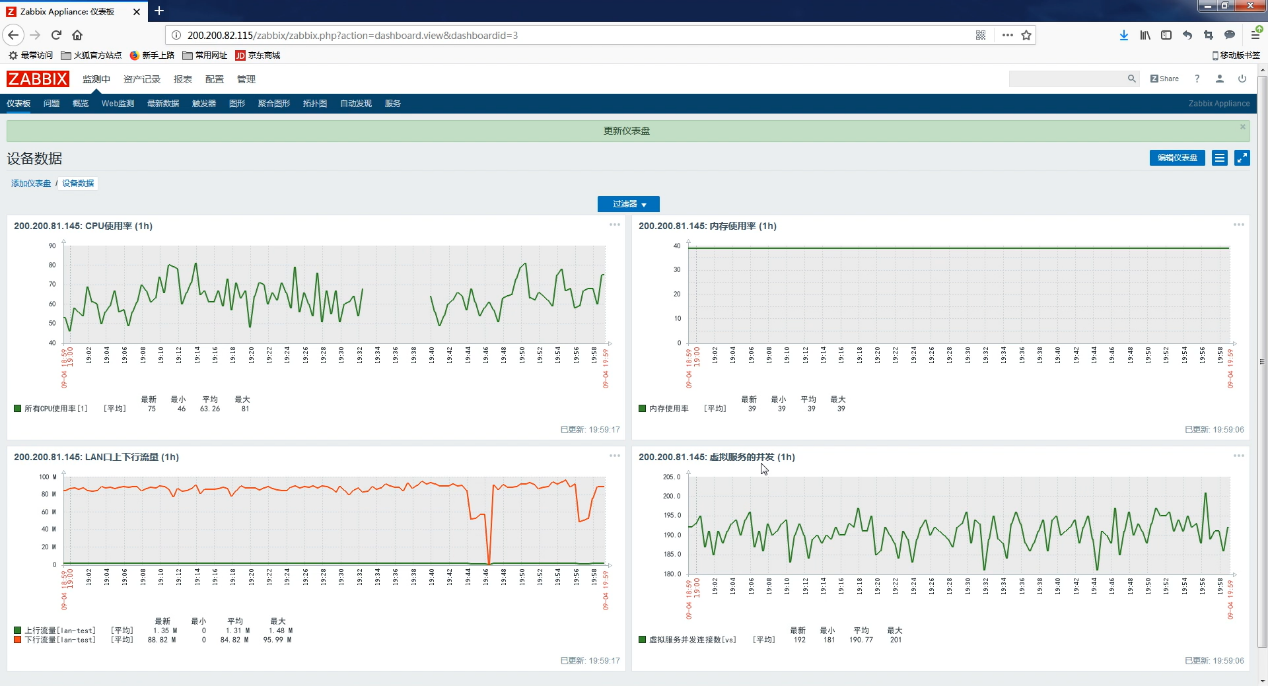Bookmark this page with star icon
The width and height of the screenshot is (1268, 686).
pos(1026,35)
